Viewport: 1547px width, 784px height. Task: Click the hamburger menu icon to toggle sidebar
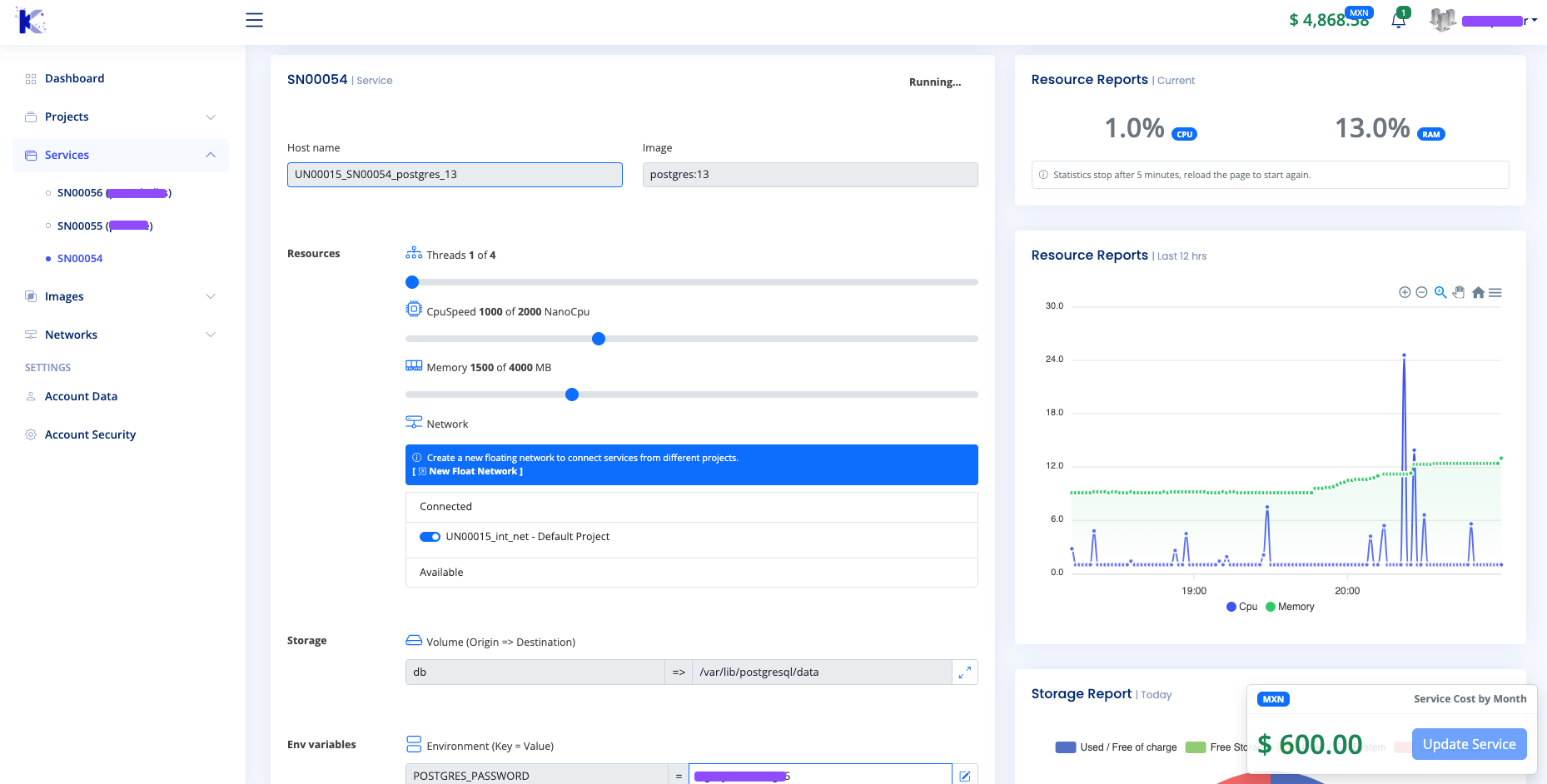pyautogui.click(x=254, y=20)
